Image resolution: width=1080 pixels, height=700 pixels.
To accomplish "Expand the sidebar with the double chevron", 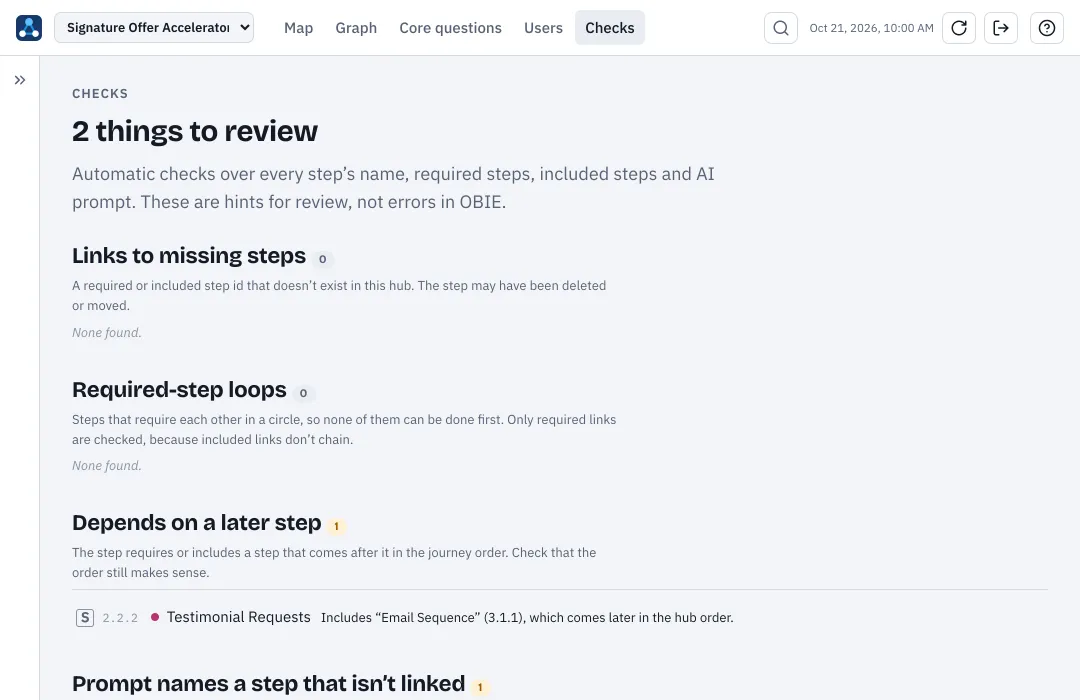I will [x=20, y=80].
